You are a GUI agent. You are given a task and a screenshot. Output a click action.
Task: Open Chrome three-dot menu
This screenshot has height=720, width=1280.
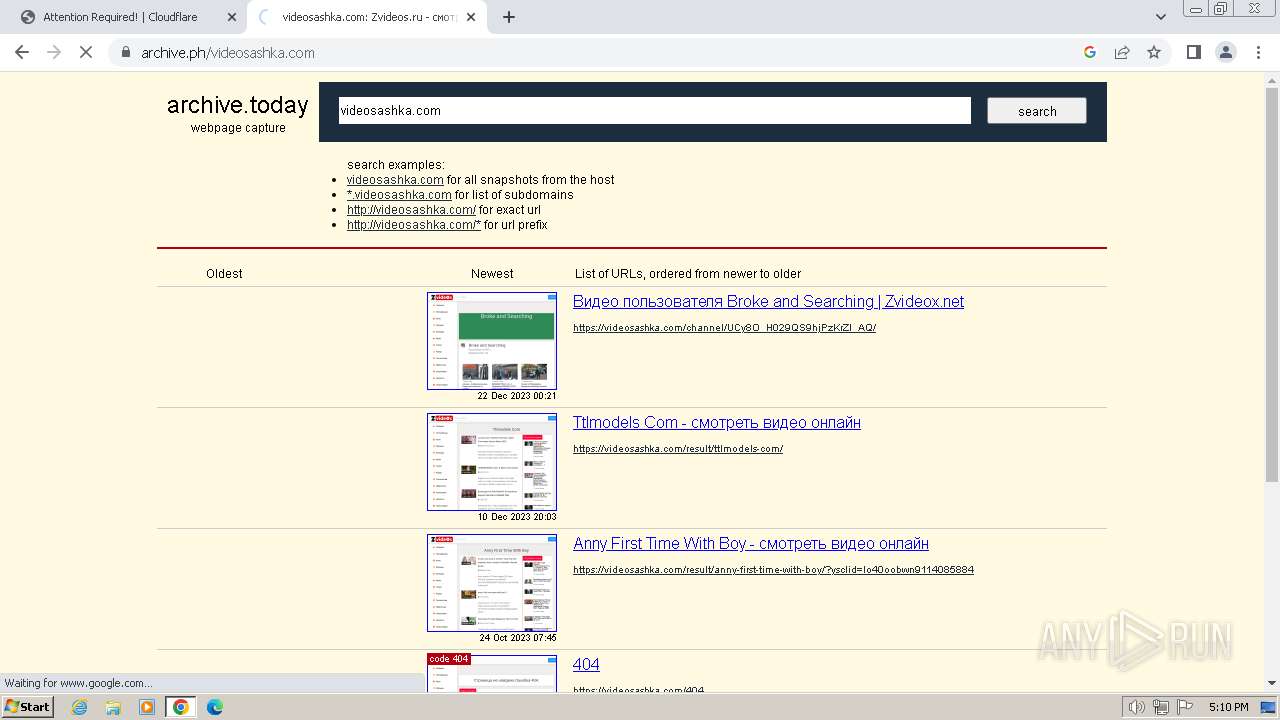pyautogui.click(x=1258, y=52)
